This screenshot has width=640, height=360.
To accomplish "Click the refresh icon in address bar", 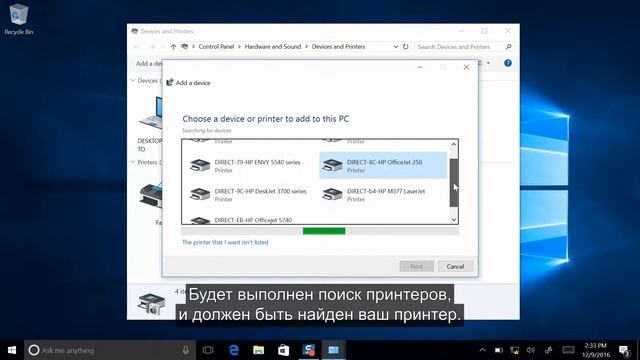I will [405, 47].
